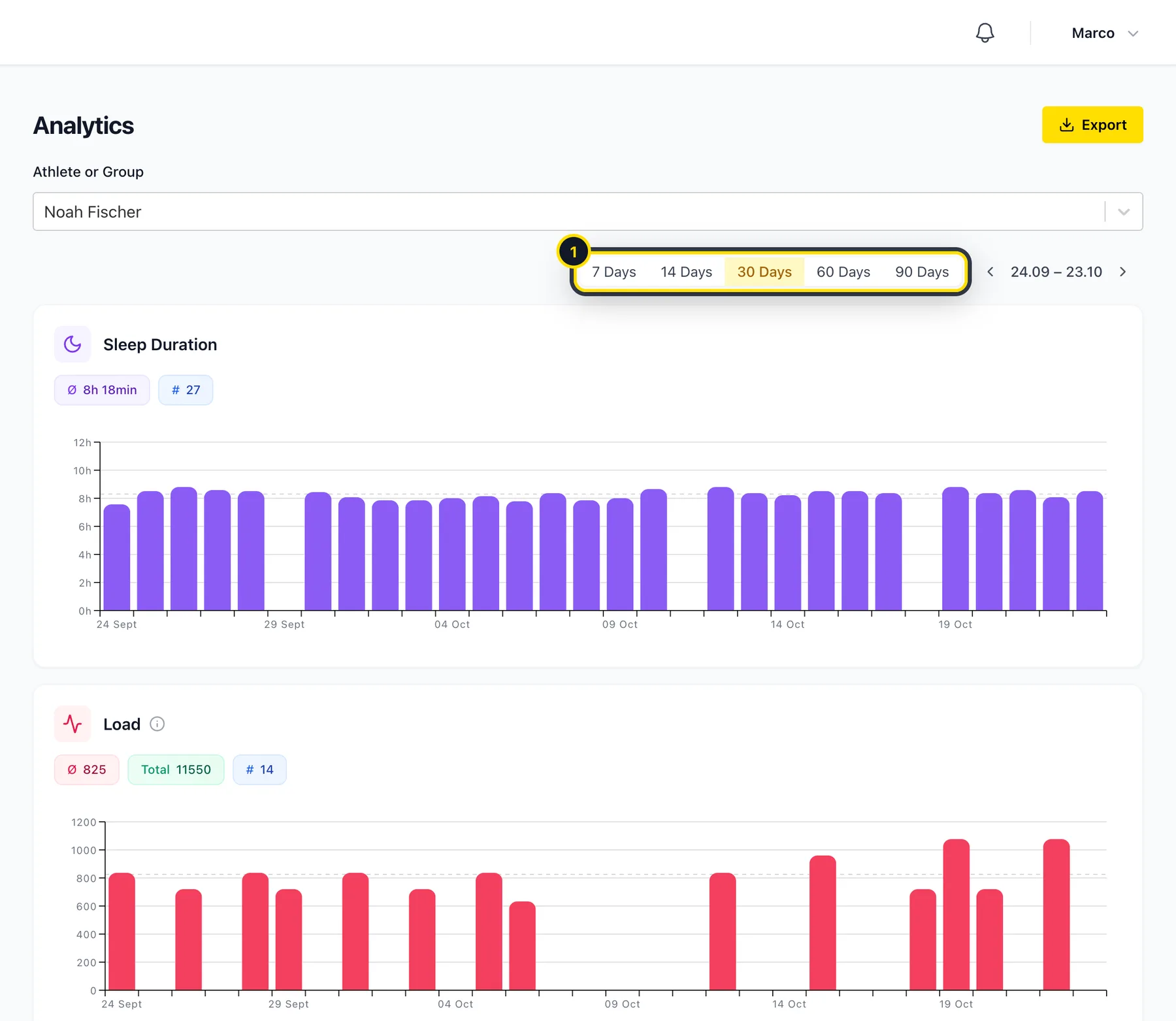Click the 24.09 – 23.10 date range text
The width and height of the screenshot is (1176, 1021).
[x=1056, y=272]
